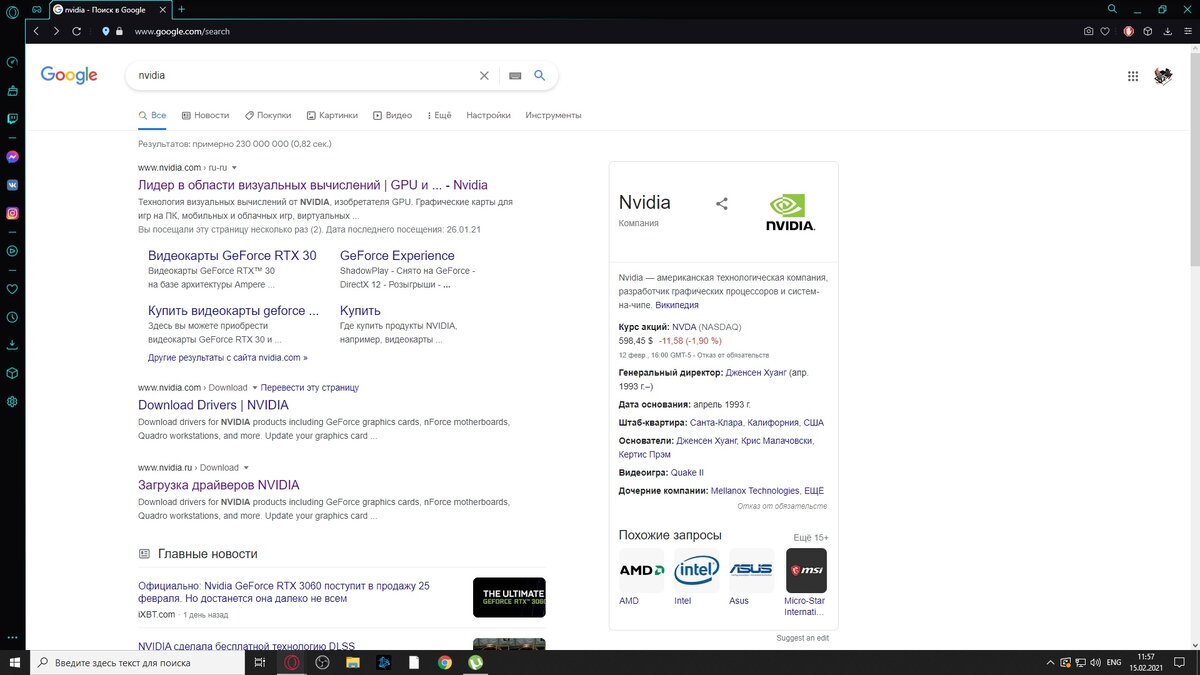The image size is (1200, 675).
Task: Open Extensions cube icon in sidebar
Action: 12,373
